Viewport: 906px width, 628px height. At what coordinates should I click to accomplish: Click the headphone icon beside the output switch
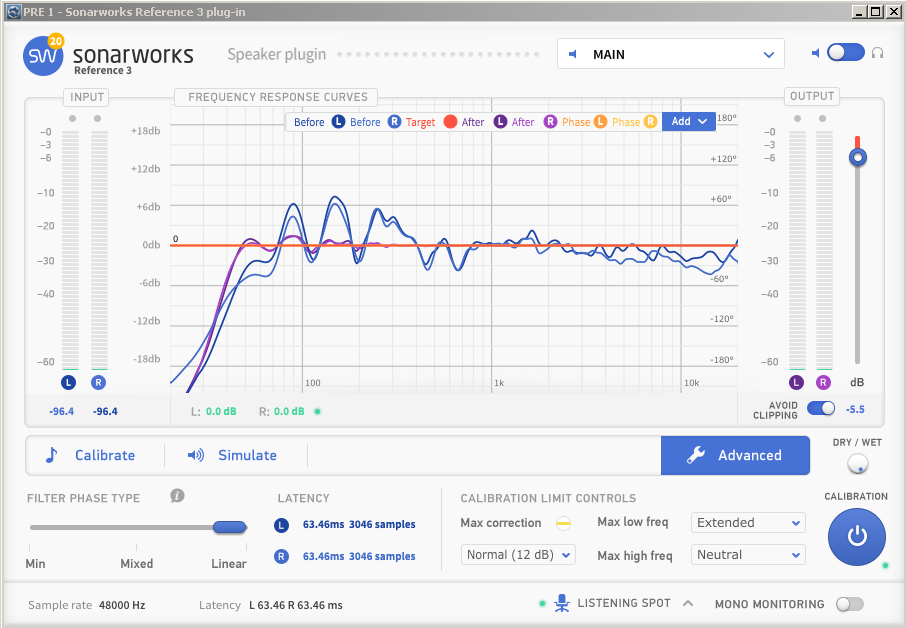click(x=877, y=53)
